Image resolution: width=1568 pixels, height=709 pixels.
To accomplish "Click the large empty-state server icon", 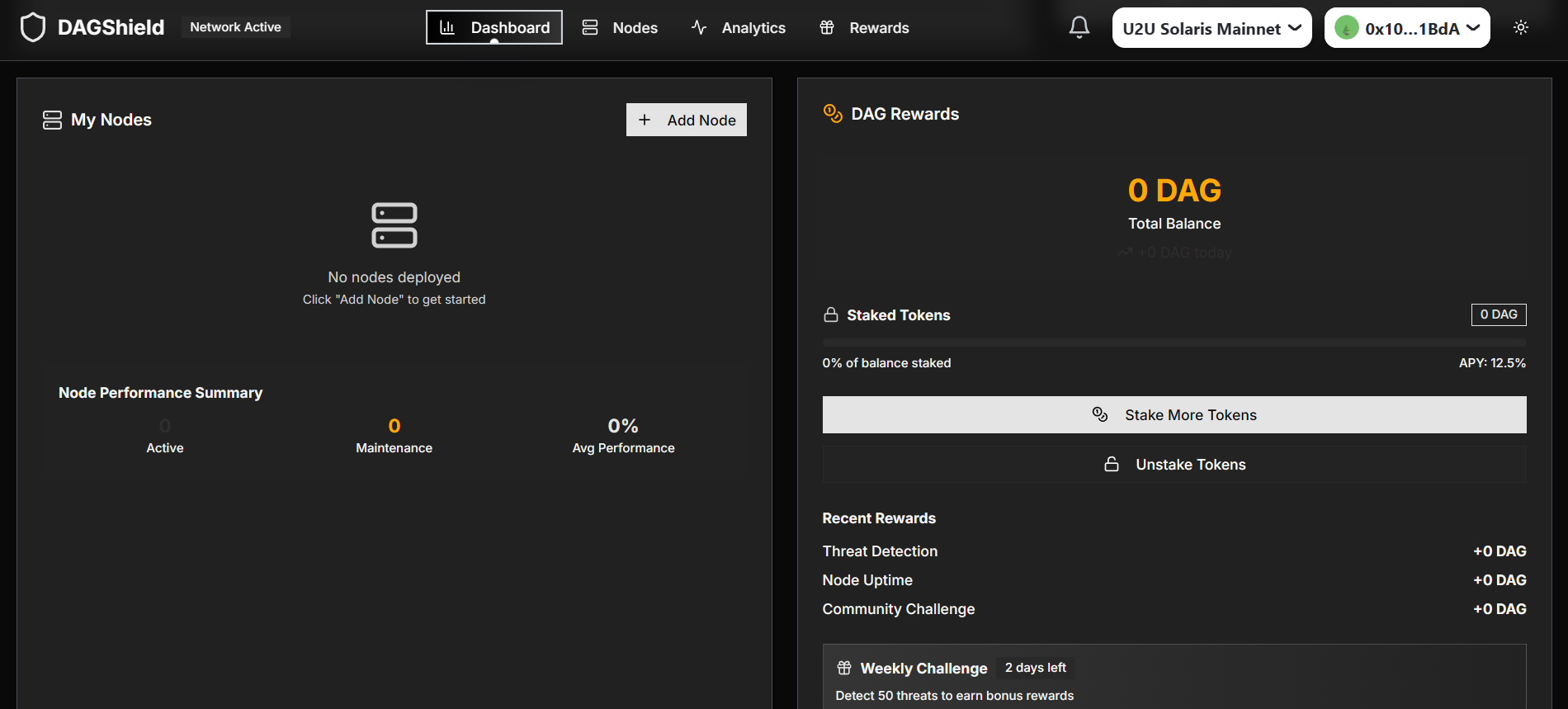I will click(394, 225).
